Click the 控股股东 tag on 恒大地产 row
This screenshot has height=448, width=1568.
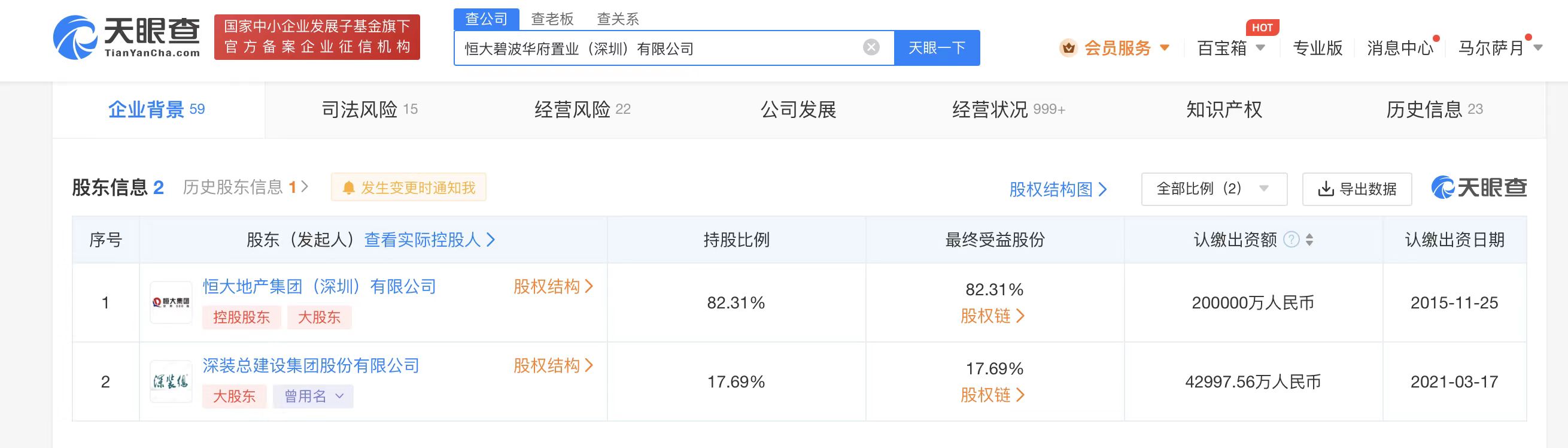coord(242,317)
